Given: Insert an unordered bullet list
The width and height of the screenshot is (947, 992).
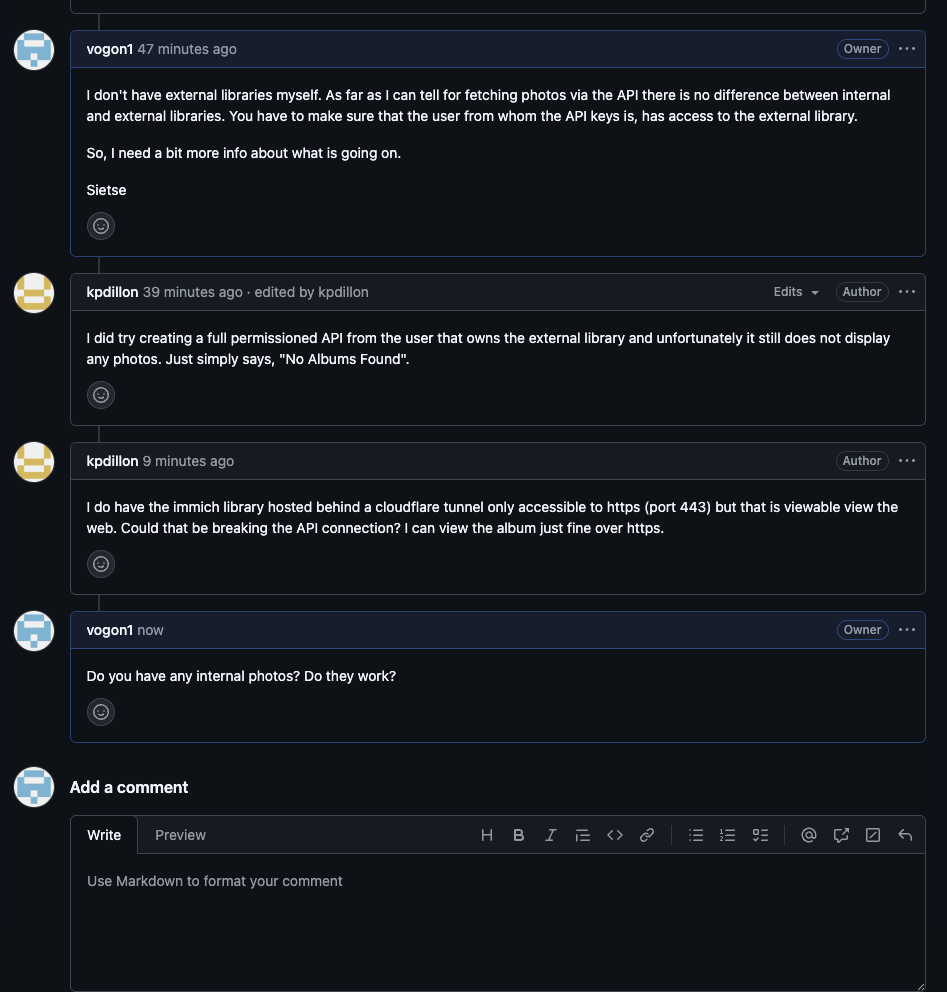Looking at the screenshot, I should [696, 835].
